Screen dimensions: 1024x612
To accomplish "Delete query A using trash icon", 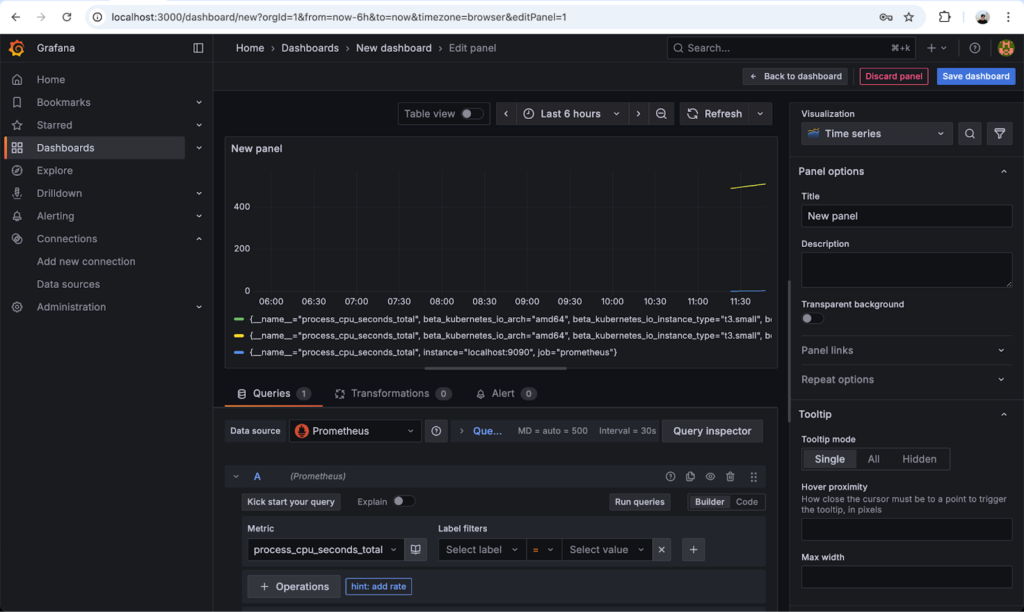I will pyautogui.click(x=730, y=477).
